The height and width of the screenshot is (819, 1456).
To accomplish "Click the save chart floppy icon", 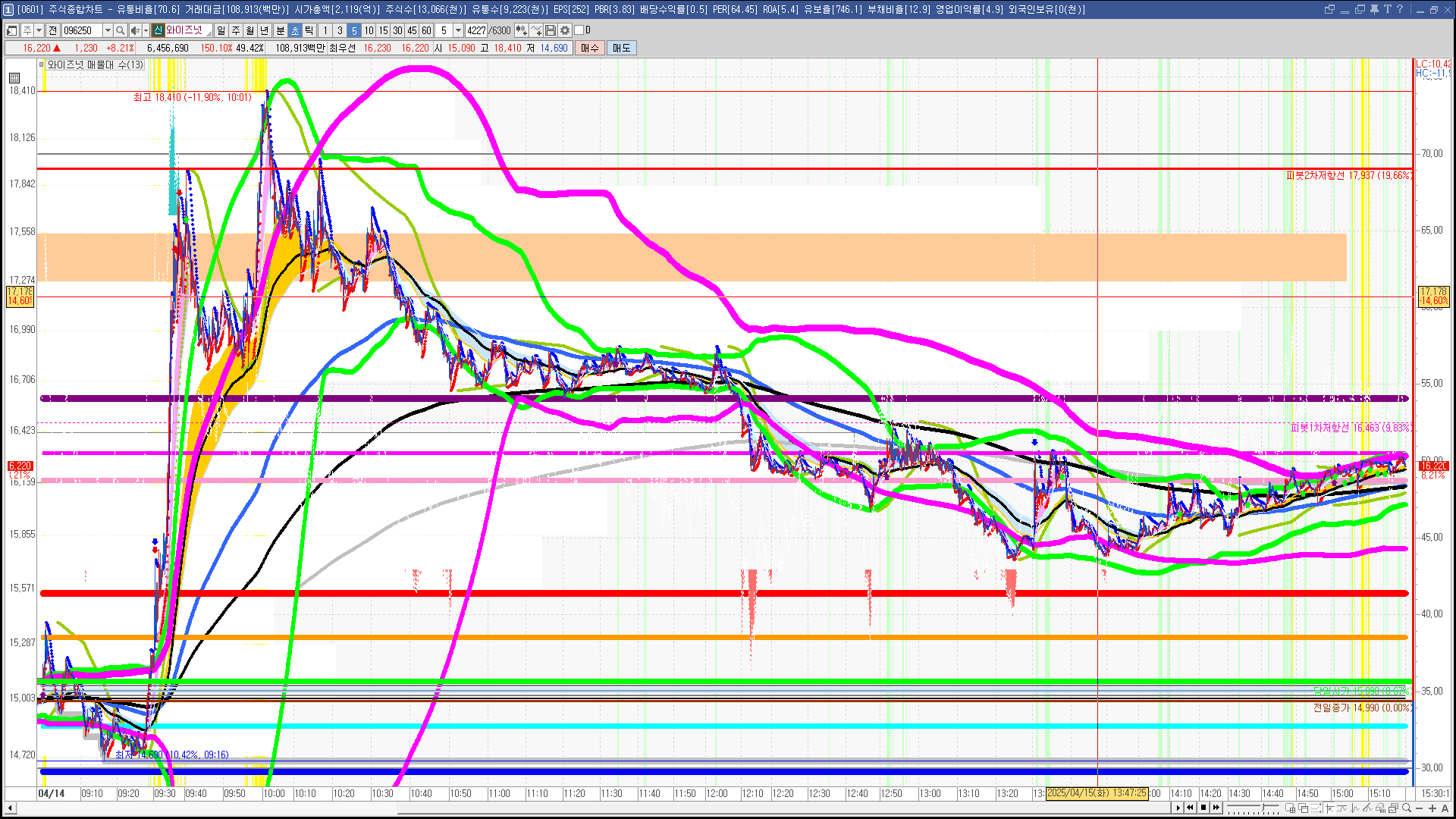I will click(x=551, y=30).
